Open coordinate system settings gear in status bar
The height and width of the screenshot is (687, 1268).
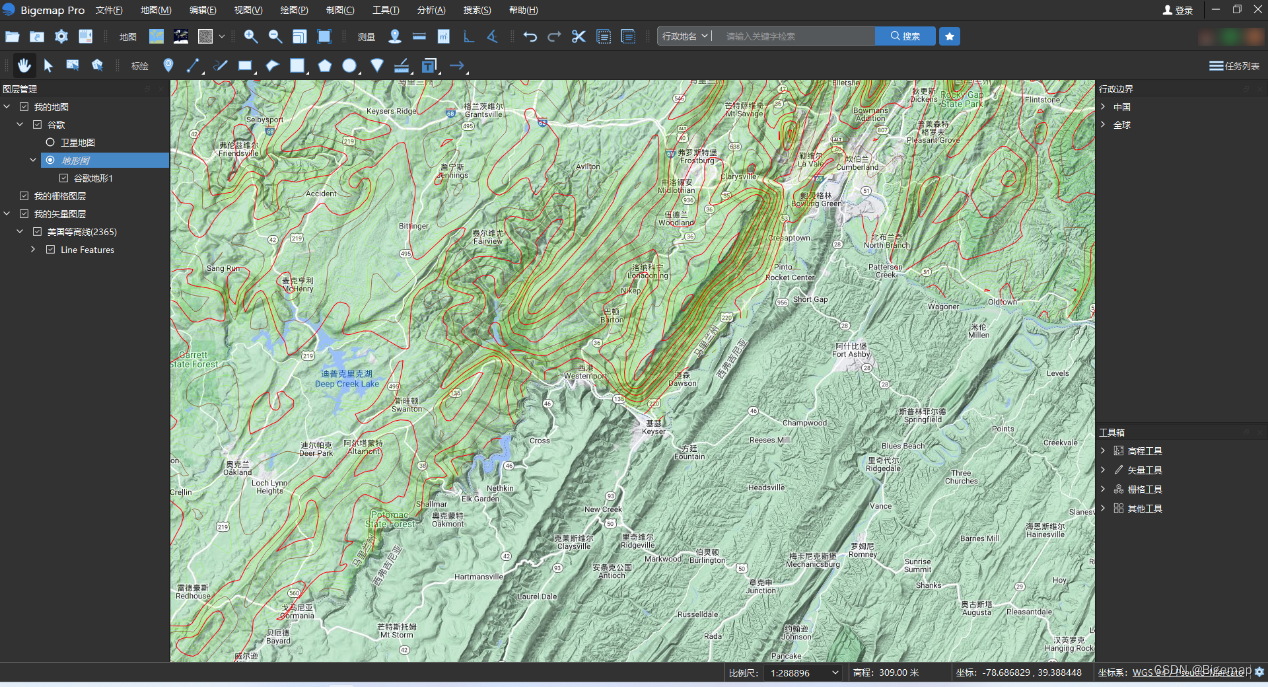[x=1259, y=672]
